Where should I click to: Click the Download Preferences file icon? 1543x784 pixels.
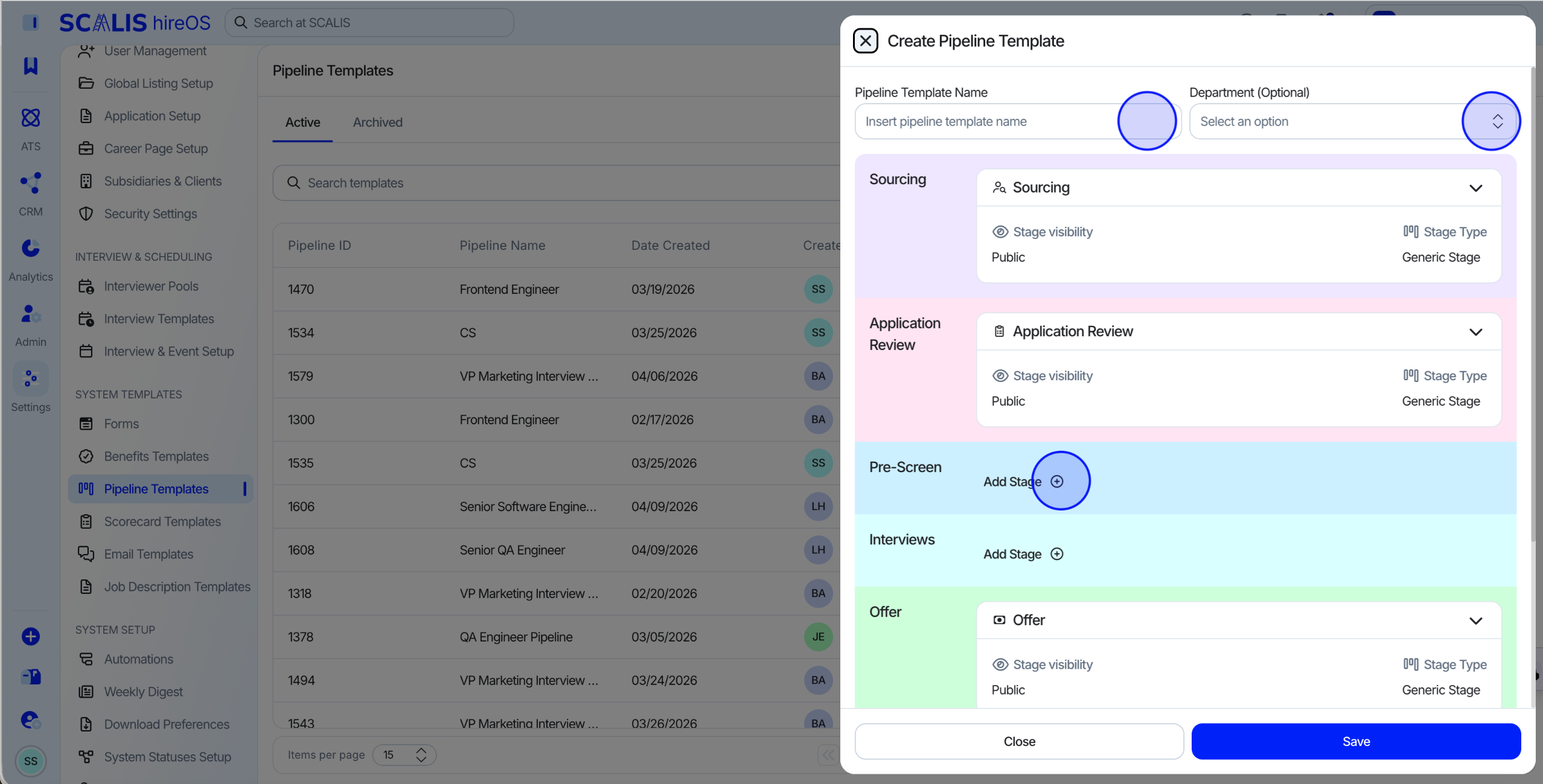click(86, 724)
